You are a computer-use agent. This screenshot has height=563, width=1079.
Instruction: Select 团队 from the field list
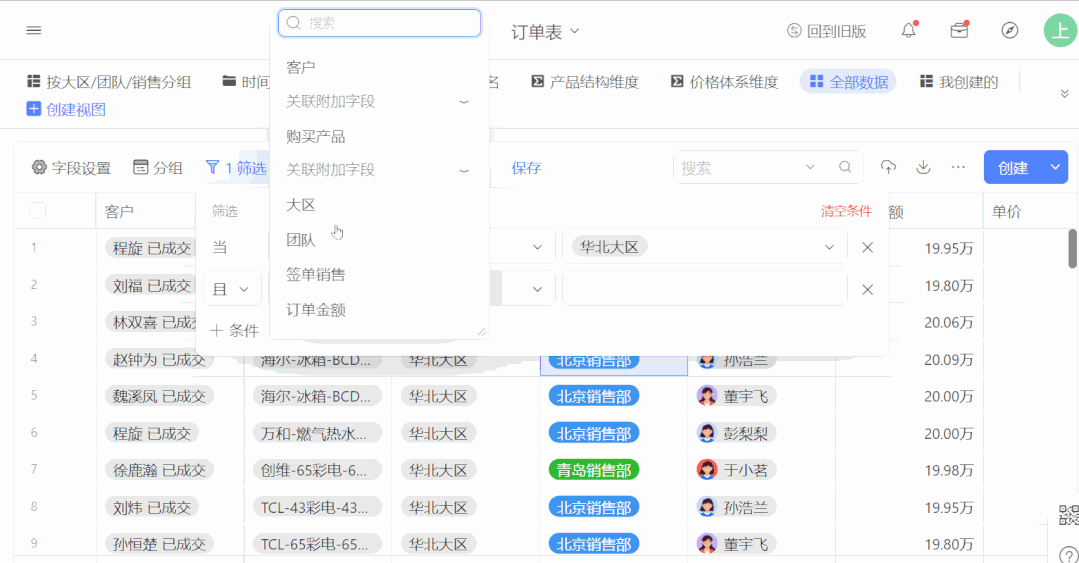pyautogui.click(x=301, y=240)
